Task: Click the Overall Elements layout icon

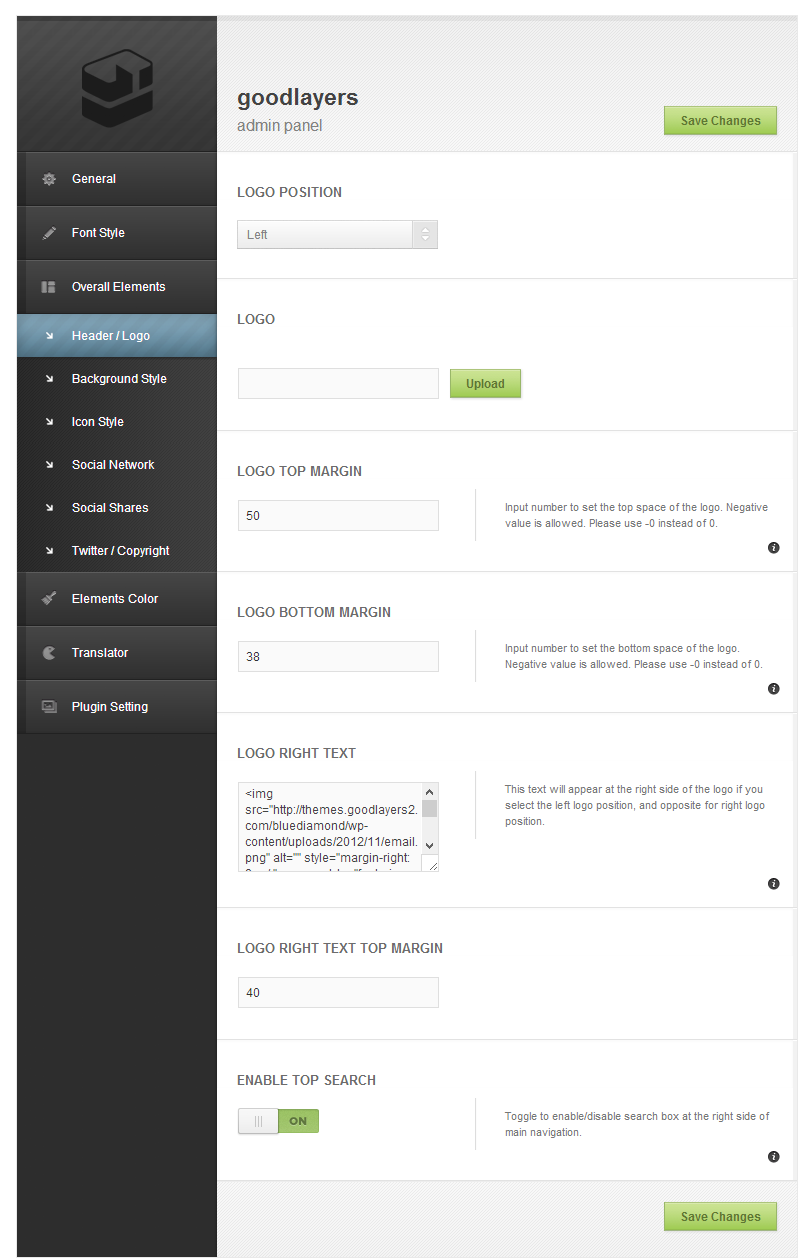Action: [48, 287]
